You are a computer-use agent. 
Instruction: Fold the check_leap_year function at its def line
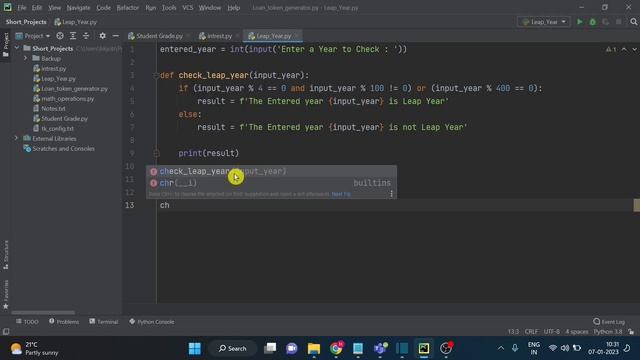click(x=156, y=75)
